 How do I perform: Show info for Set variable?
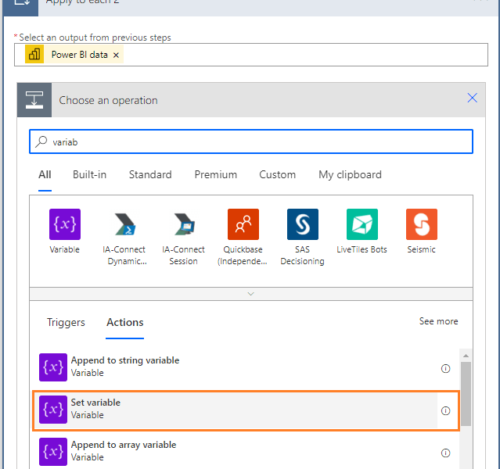click(446, 411)
